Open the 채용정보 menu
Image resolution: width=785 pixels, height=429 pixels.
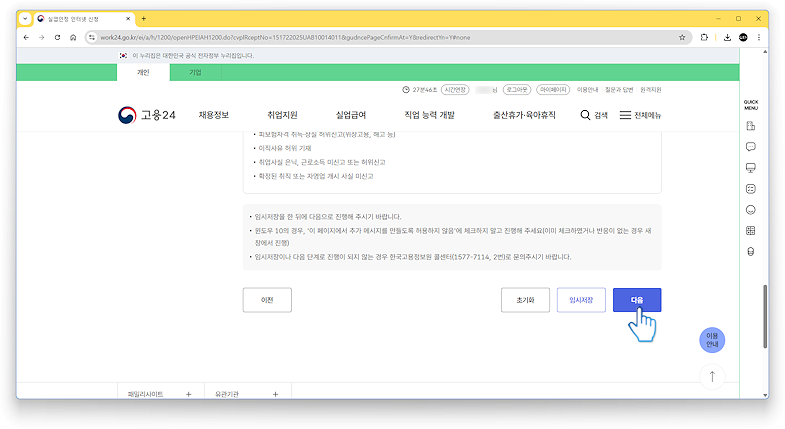pyautogui.click(x=214, y=115)
